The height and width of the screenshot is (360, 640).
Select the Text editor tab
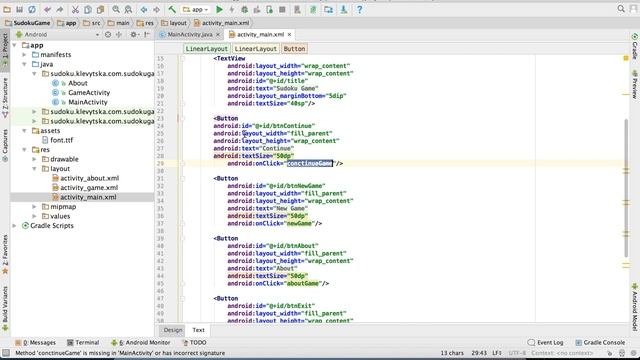click(198, 330)
